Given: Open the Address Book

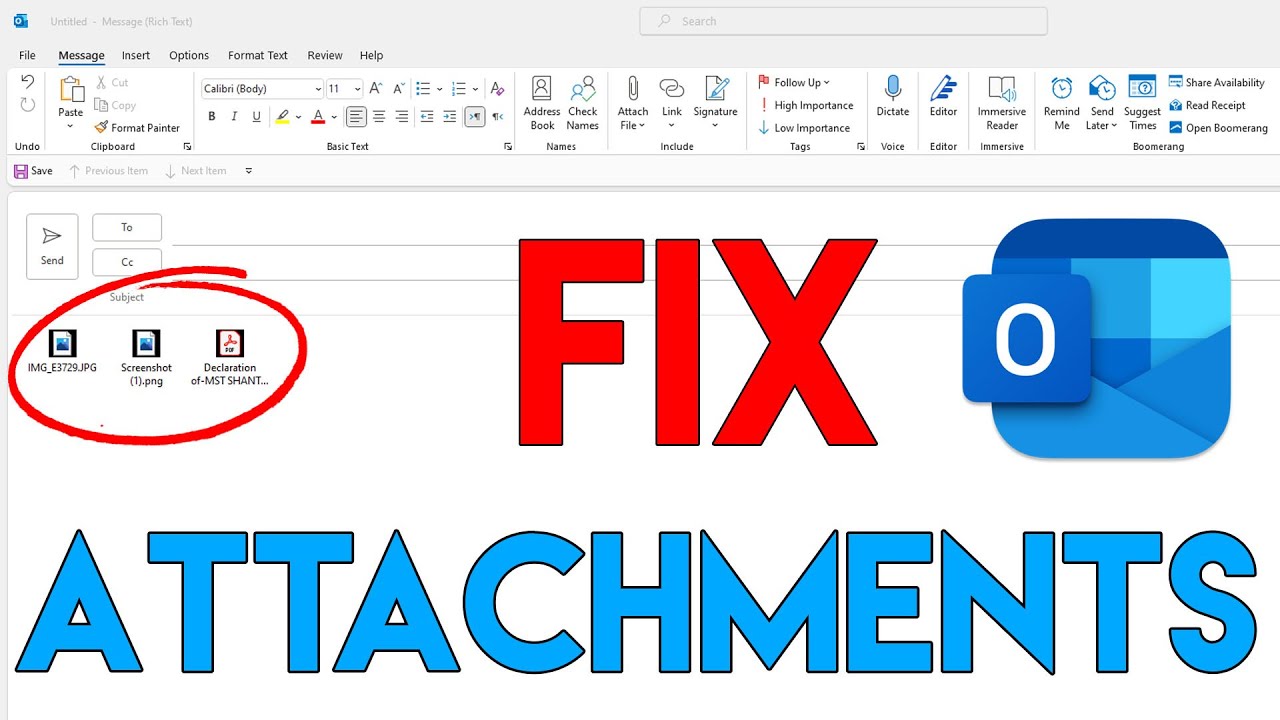Looking at the screenshot, I should tap(542, 103).
